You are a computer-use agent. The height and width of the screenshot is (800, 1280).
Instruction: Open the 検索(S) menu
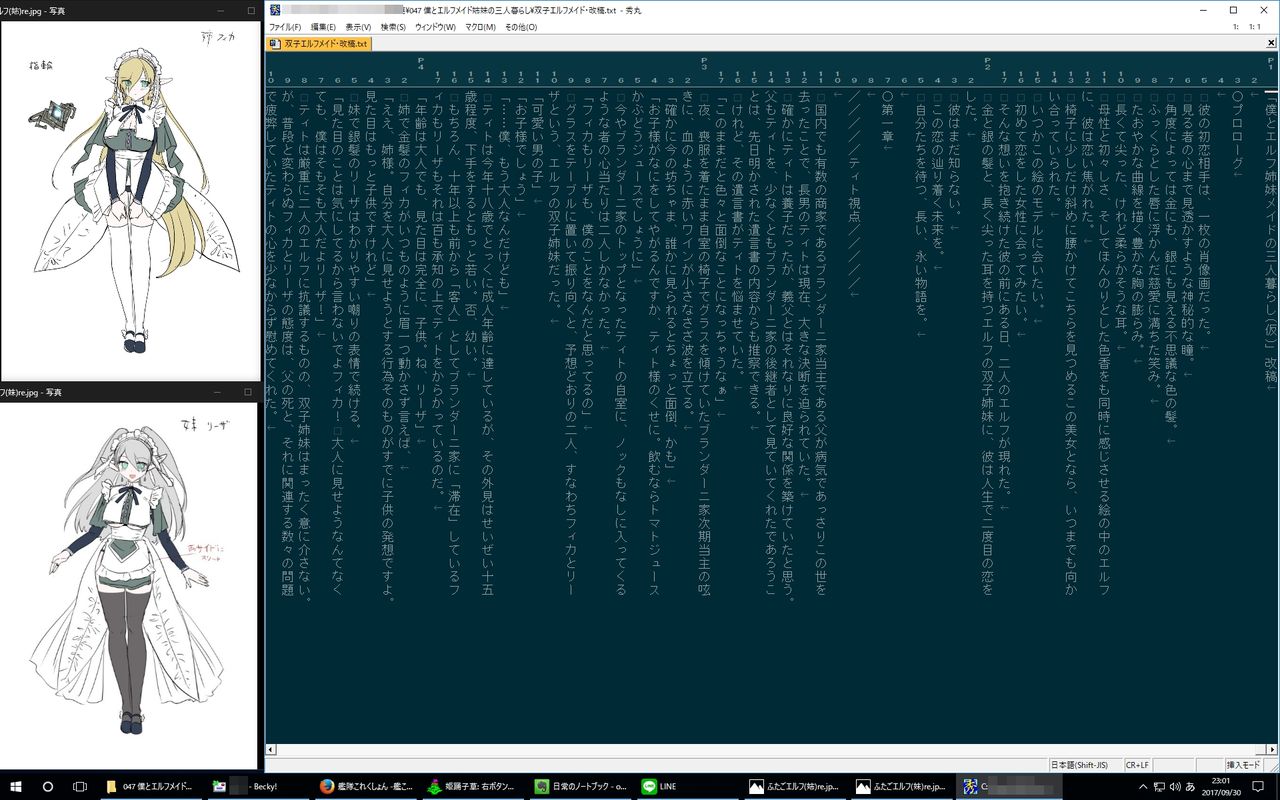[x=394, y=27]
